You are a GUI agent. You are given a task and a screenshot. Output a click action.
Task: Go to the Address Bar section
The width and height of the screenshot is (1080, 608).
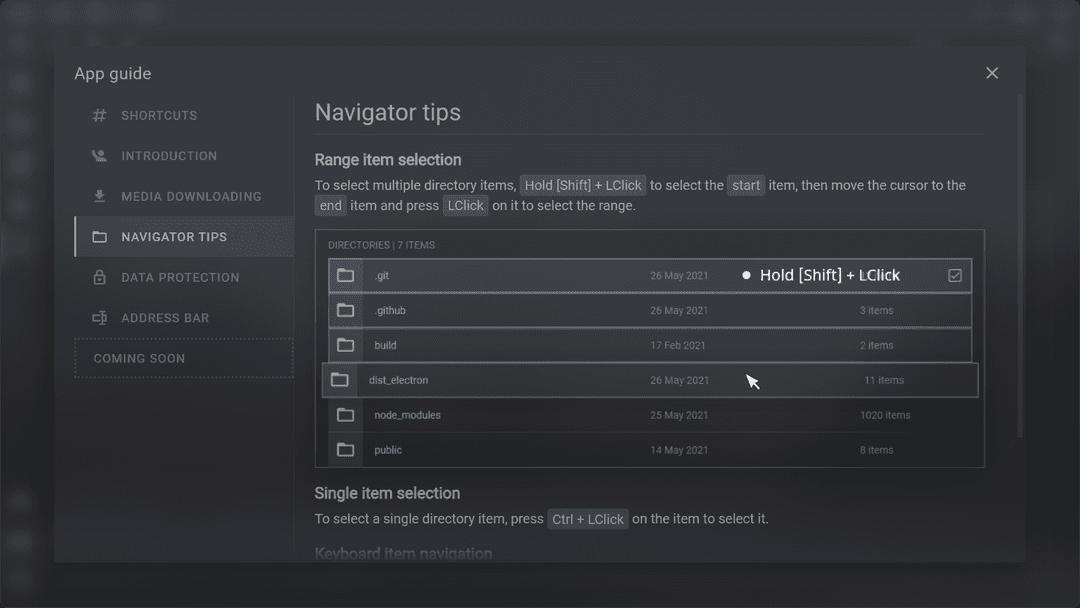point(165,318)
